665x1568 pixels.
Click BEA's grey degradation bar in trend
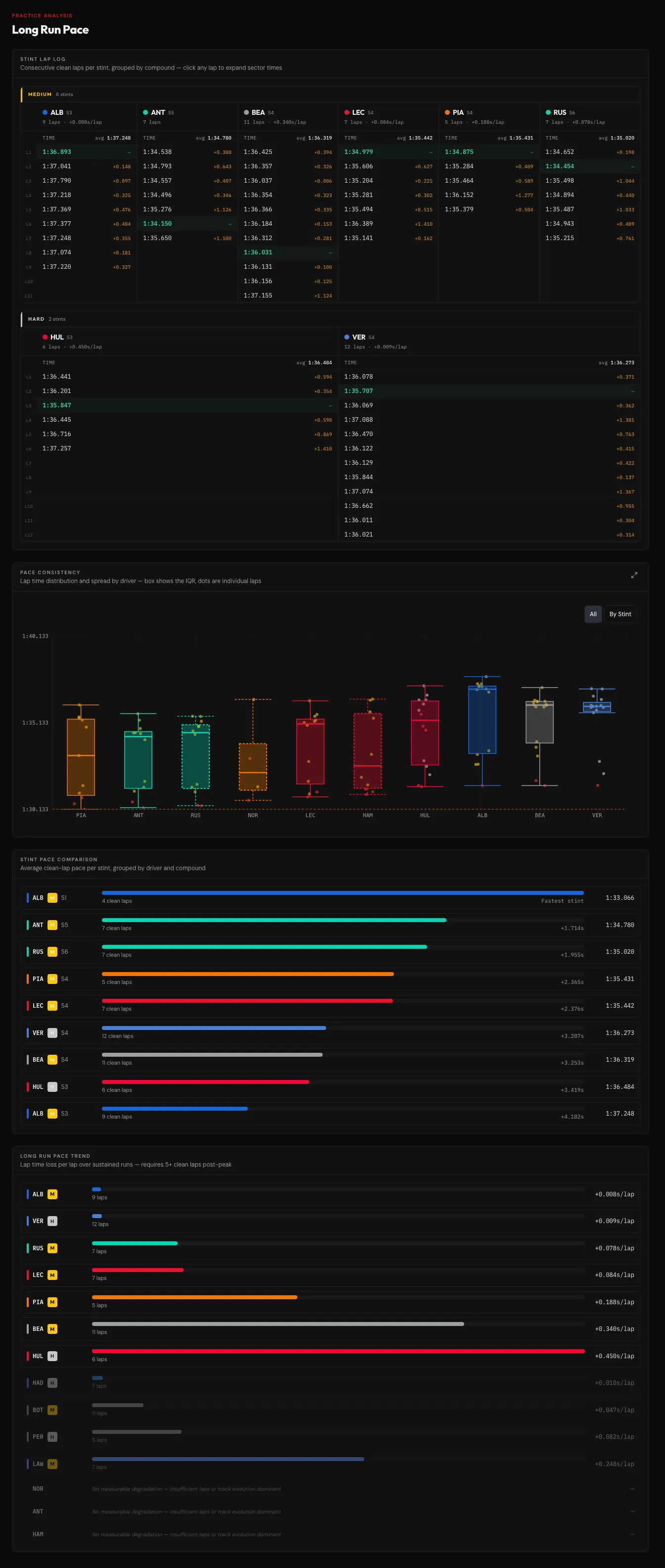(278, 1324)
